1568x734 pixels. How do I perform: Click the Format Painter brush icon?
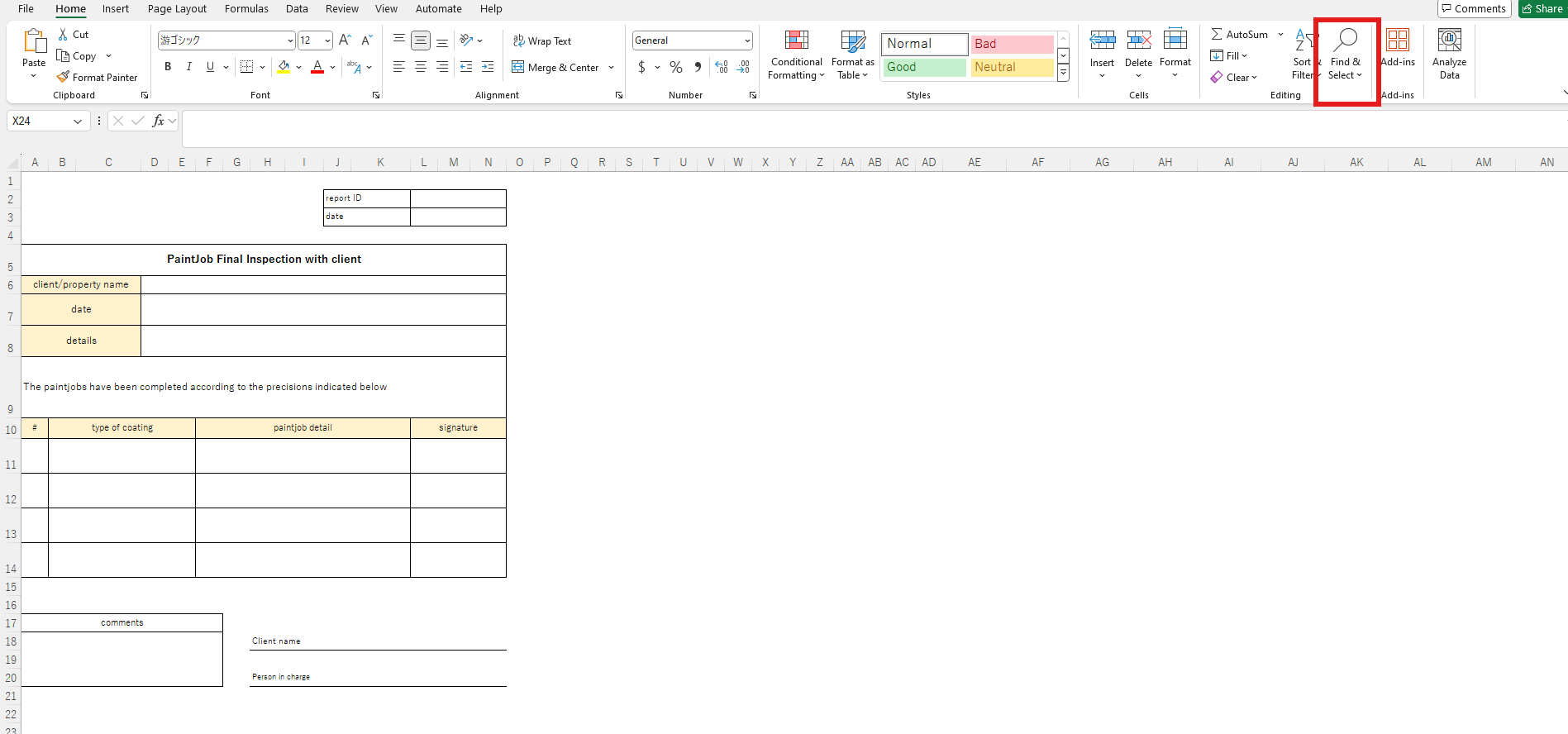[x=63, y=77]
